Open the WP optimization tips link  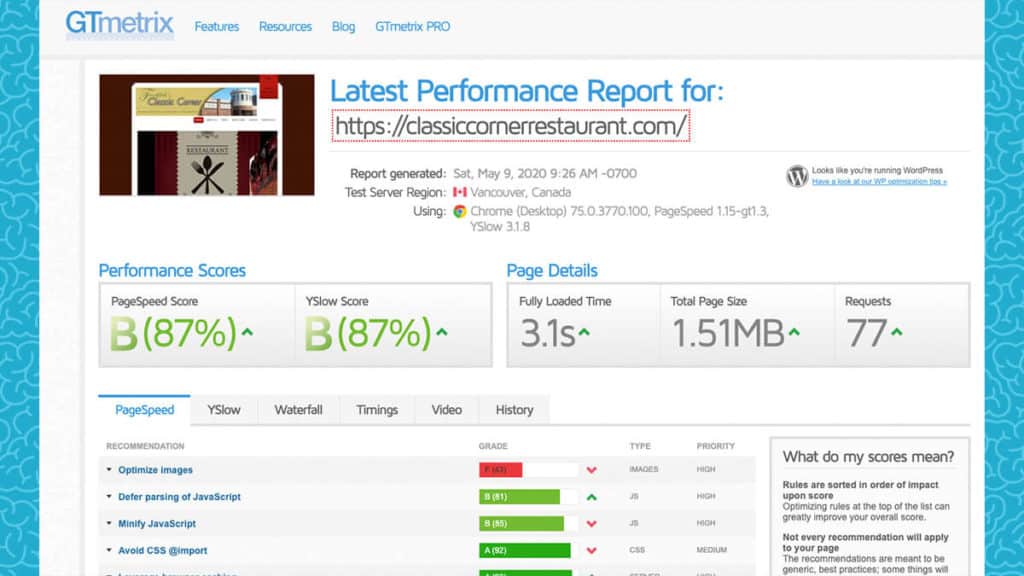point(878,182)
